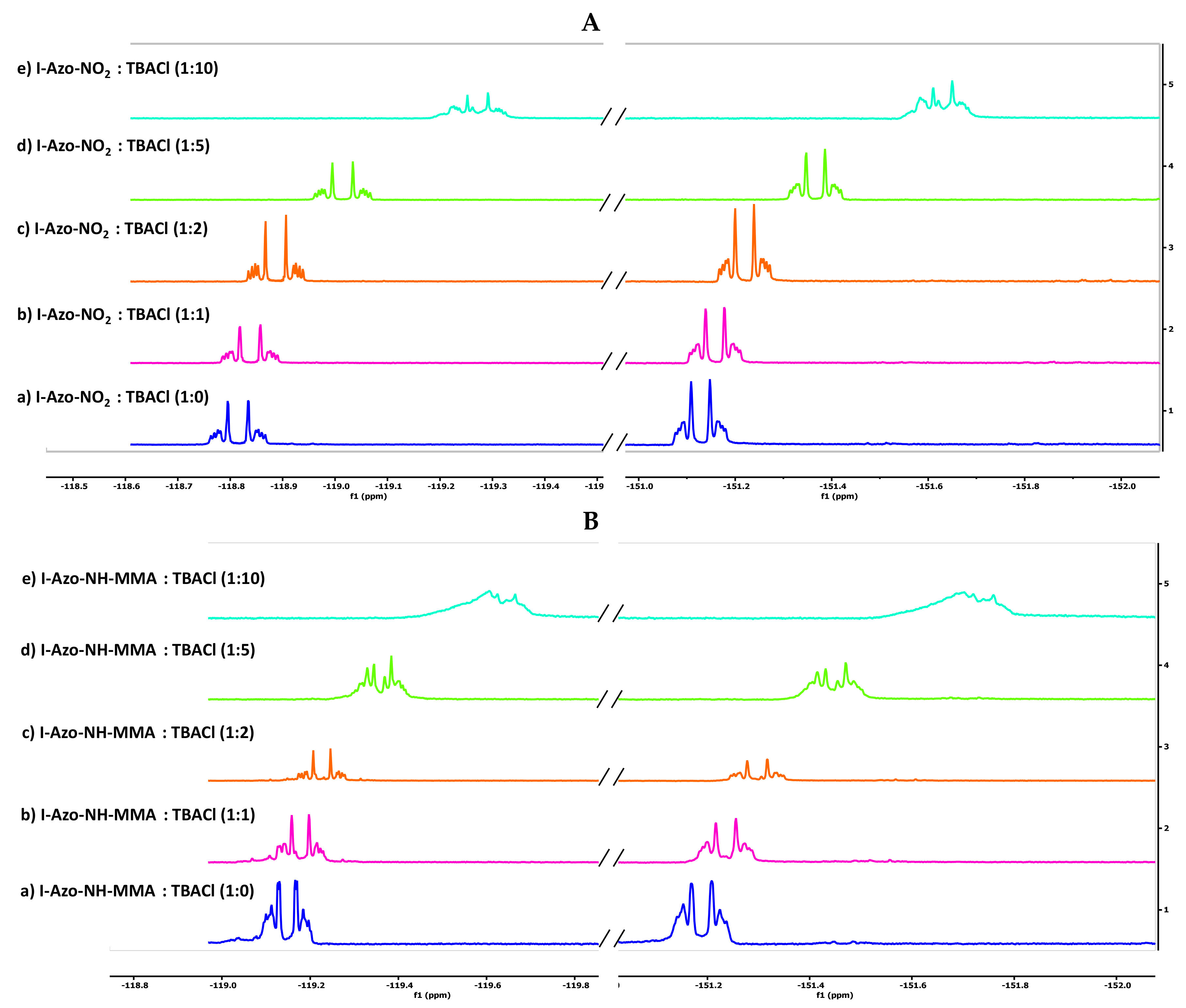Viewport: 1186px width, 1008px height.
Task: Select label 'd) I-Azo-NO2 : TBACl (1:5)'
Action: pos(113,147)
